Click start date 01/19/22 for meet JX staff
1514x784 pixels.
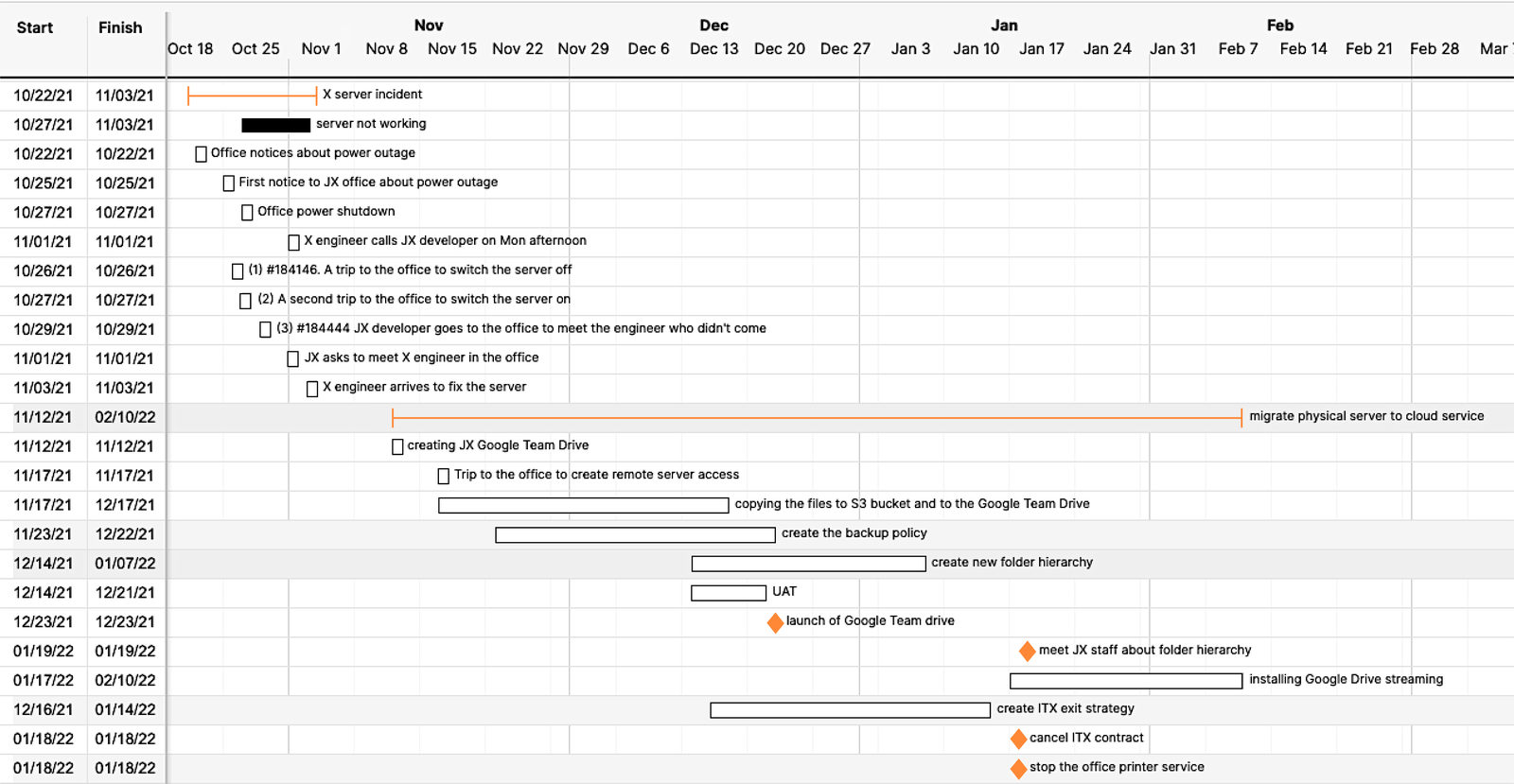tap(43, 652)
